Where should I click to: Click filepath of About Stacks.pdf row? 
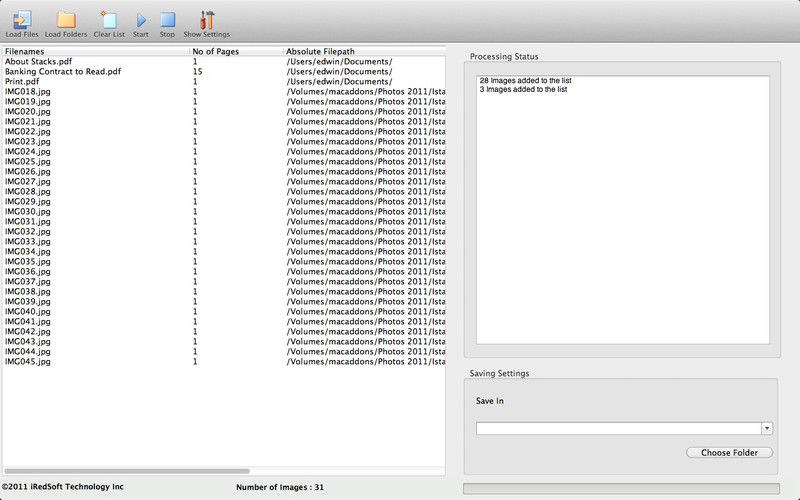pos(339,61)
